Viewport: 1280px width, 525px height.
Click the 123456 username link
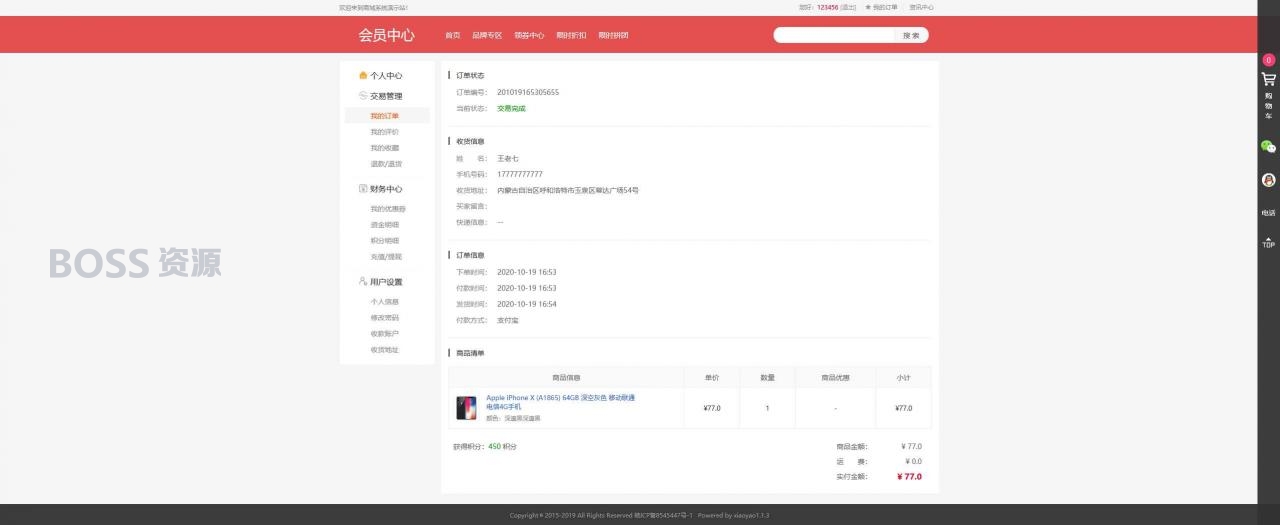tap(827, 7)
